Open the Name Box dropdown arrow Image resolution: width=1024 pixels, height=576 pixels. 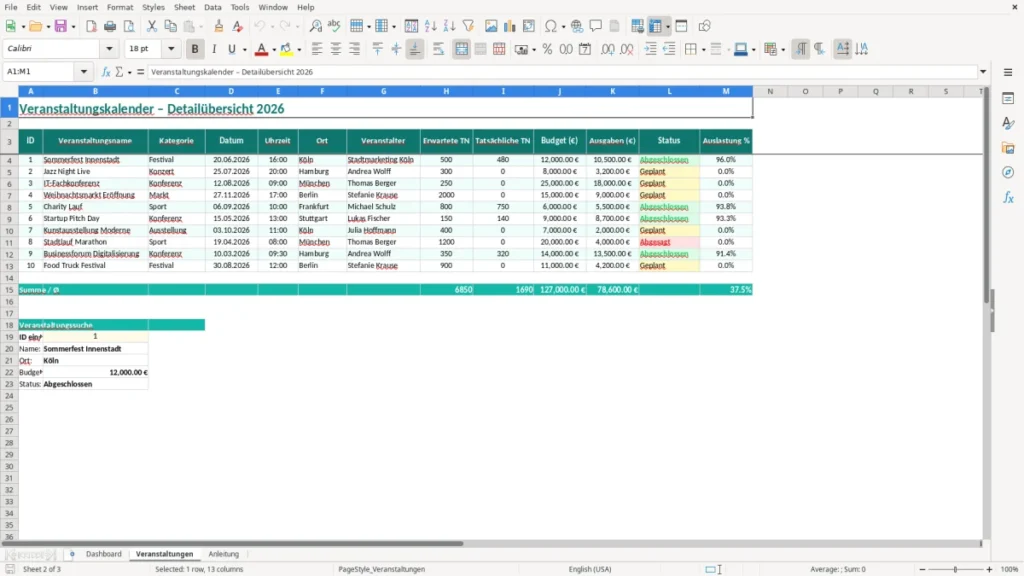[x=84, y=72]
